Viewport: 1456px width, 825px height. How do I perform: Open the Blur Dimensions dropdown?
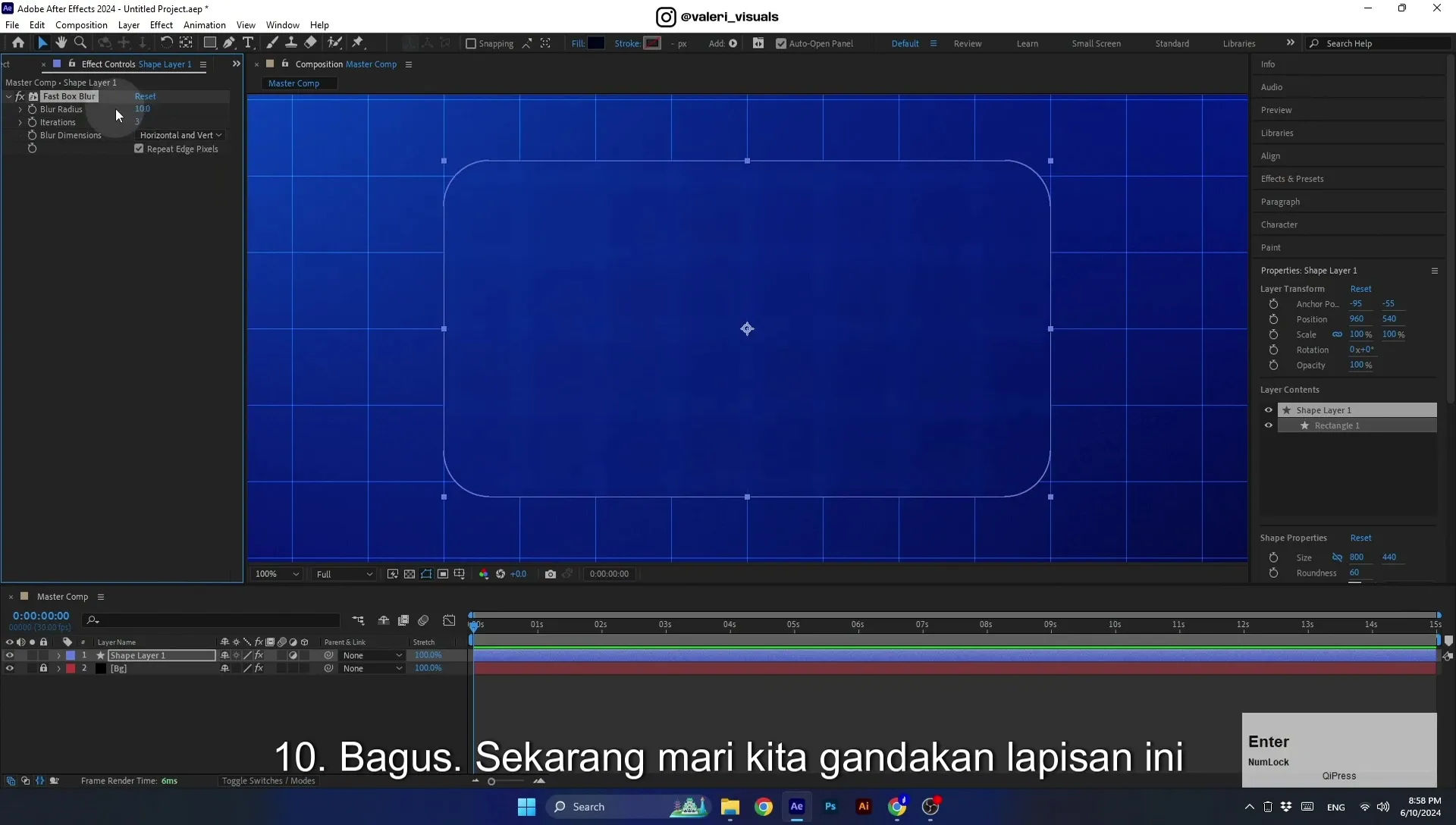pyautogui.click(x=180, y=135)
